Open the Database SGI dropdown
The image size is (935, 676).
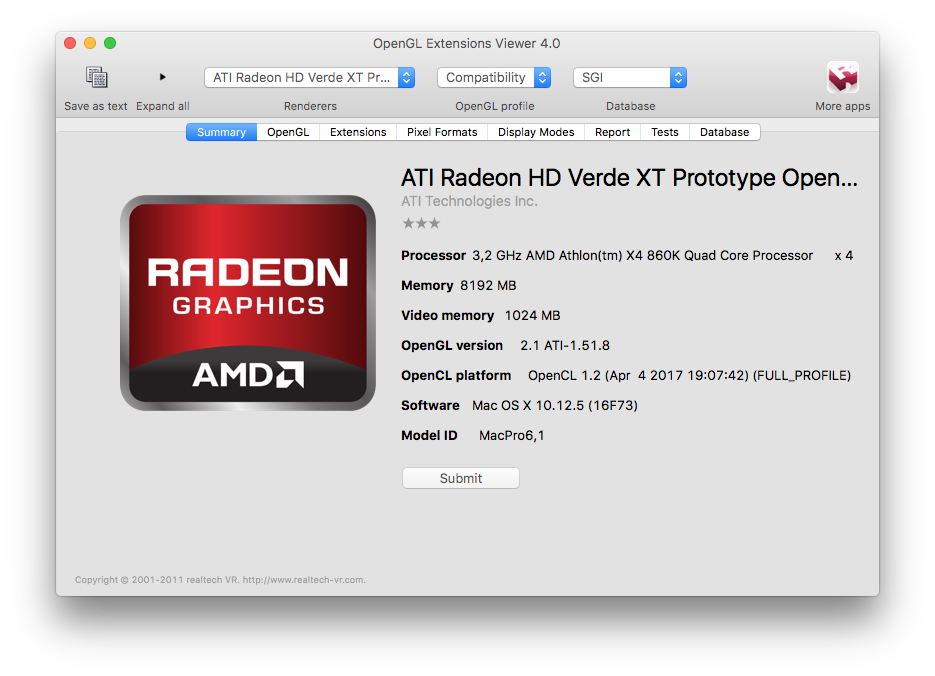[630, 77]
